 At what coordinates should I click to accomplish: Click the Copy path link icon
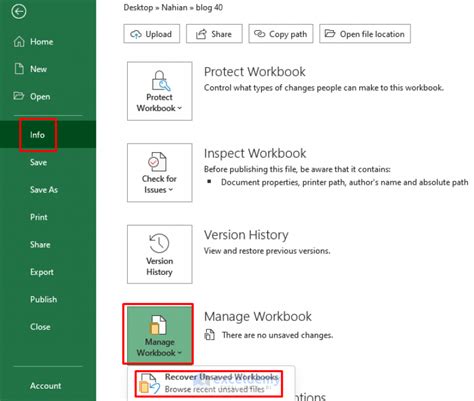click(260, 34)
